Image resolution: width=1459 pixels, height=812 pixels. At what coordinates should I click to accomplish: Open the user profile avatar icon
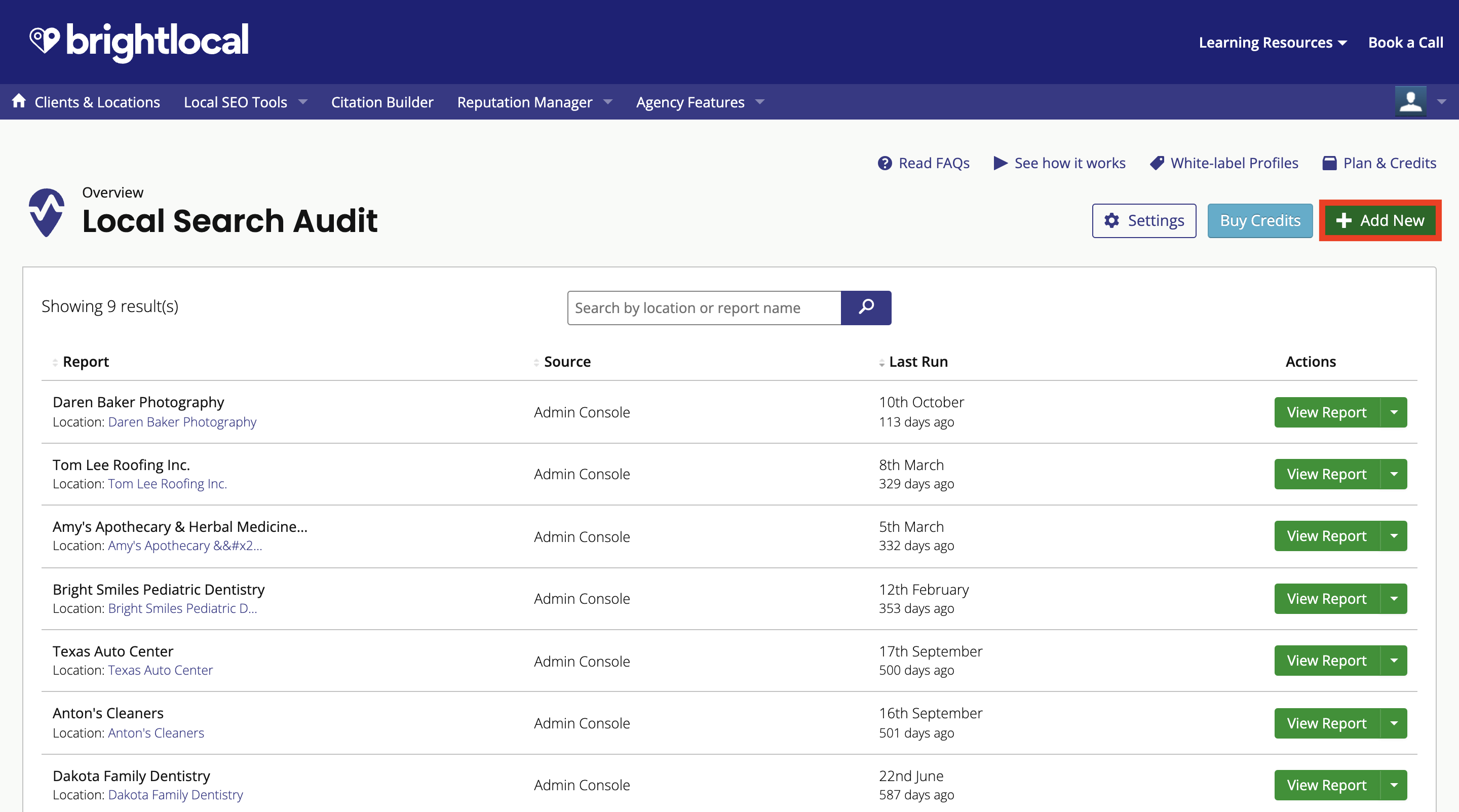click(x=1410, y=101)
